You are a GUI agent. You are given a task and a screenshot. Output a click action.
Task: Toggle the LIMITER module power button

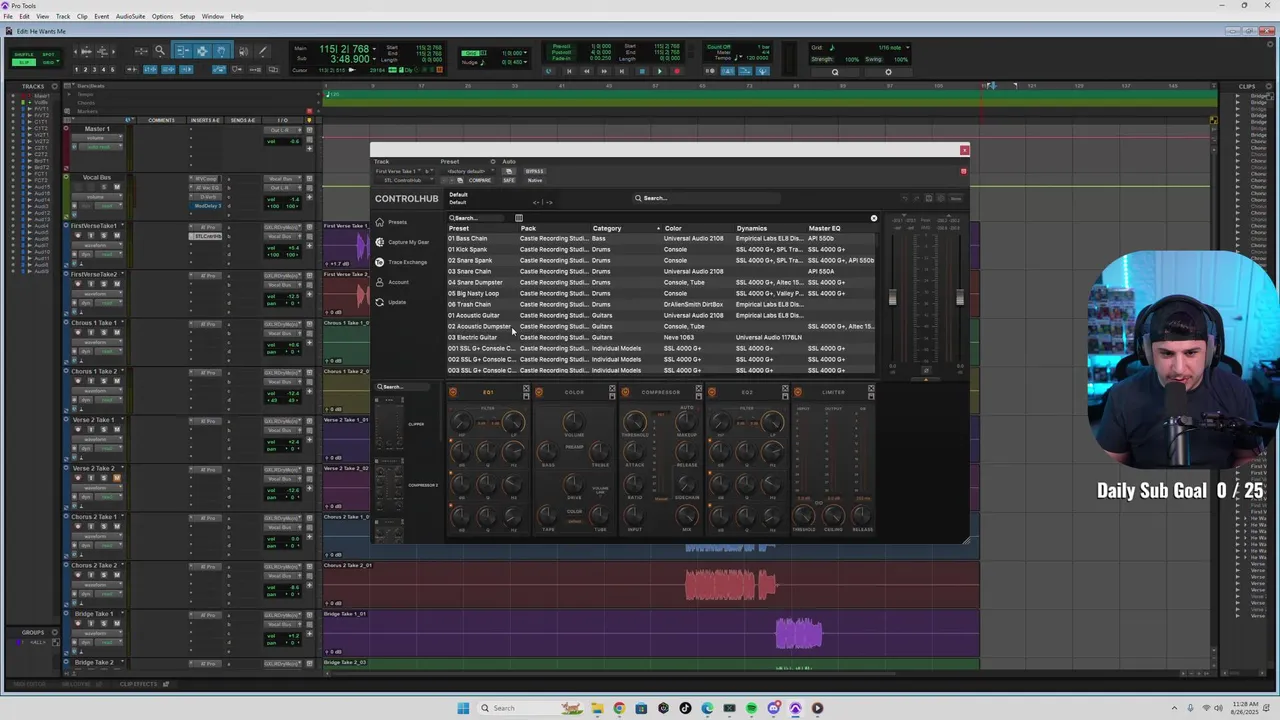(798, 392)
